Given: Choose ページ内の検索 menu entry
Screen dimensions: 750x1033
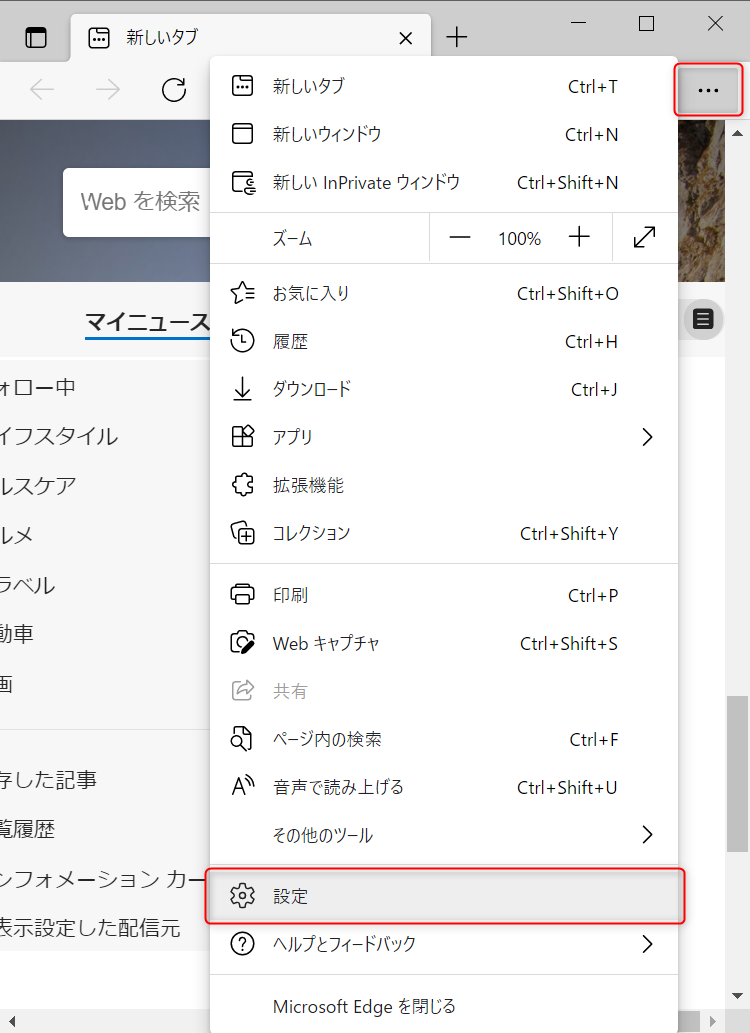Looking at the screenshot, I should coord(444,739).
